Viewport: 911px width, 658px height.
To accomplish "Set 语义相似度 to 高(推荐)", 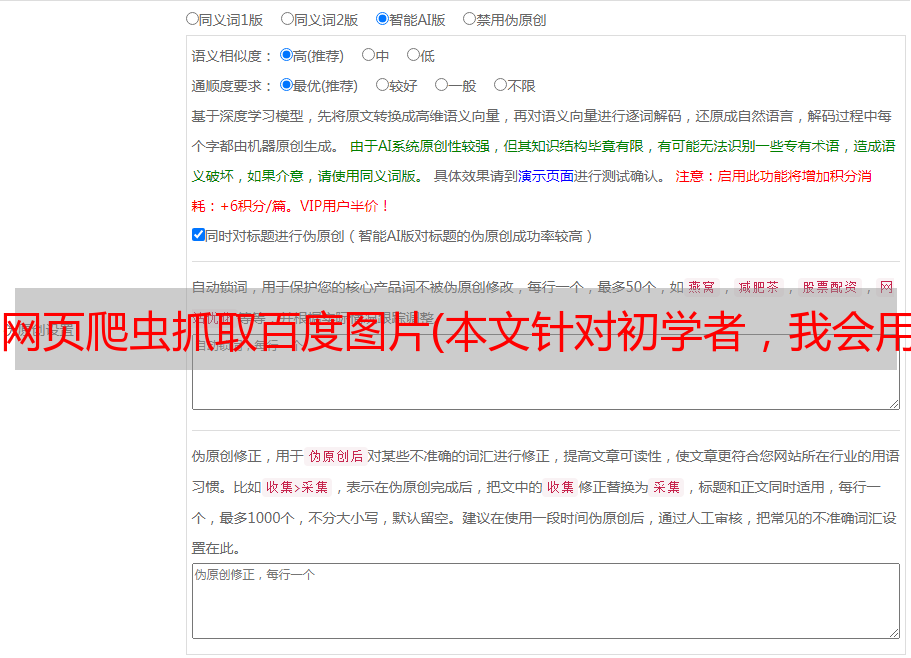I will (x=286, y=55).
